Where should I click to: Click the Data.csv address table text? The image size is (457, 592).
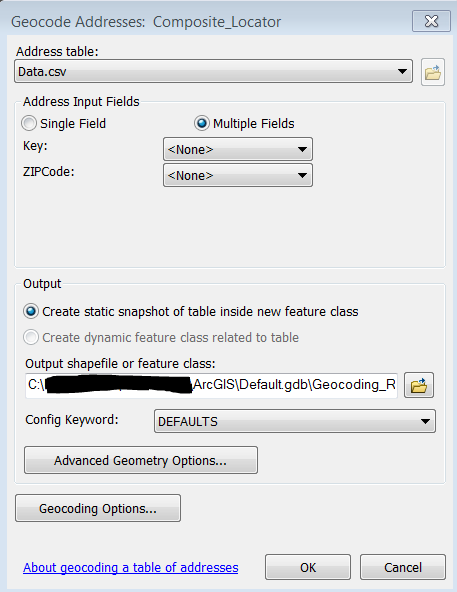(42, 72)
